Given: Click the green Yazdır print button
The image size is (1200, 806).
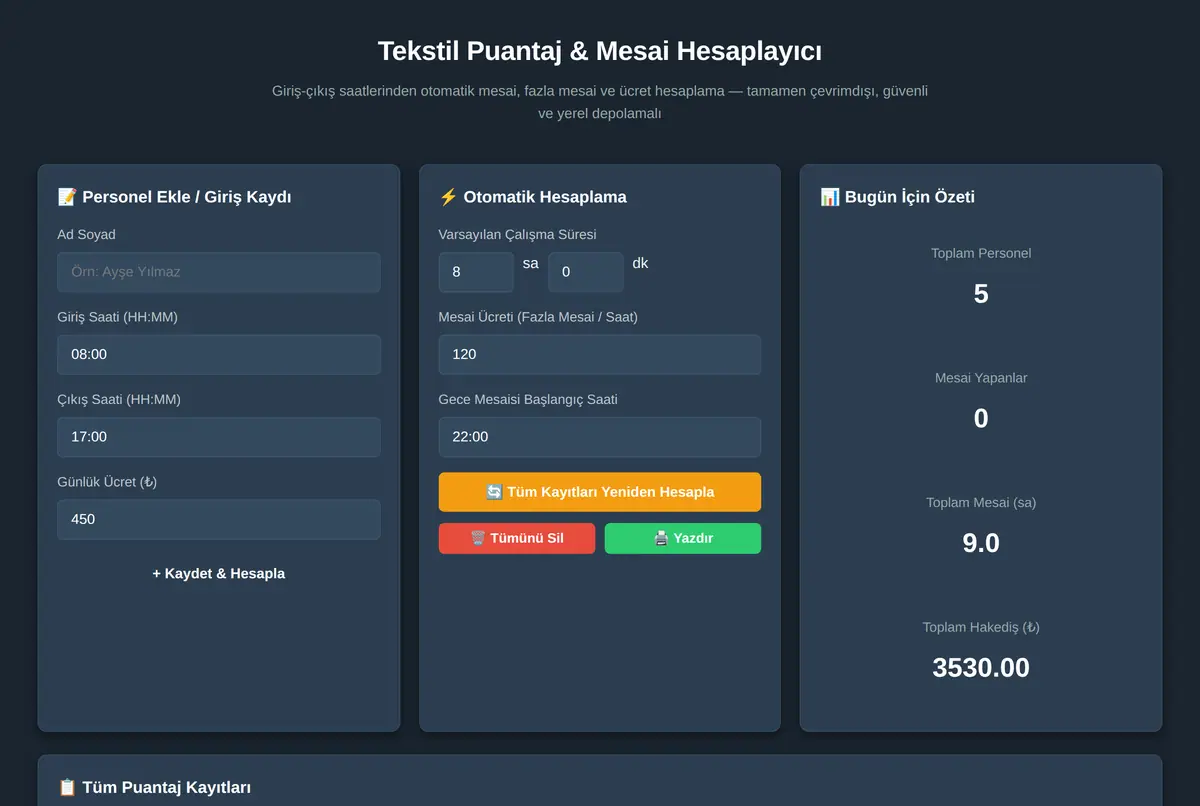Looking at the screenshot, I should click(x=683, y=538).
